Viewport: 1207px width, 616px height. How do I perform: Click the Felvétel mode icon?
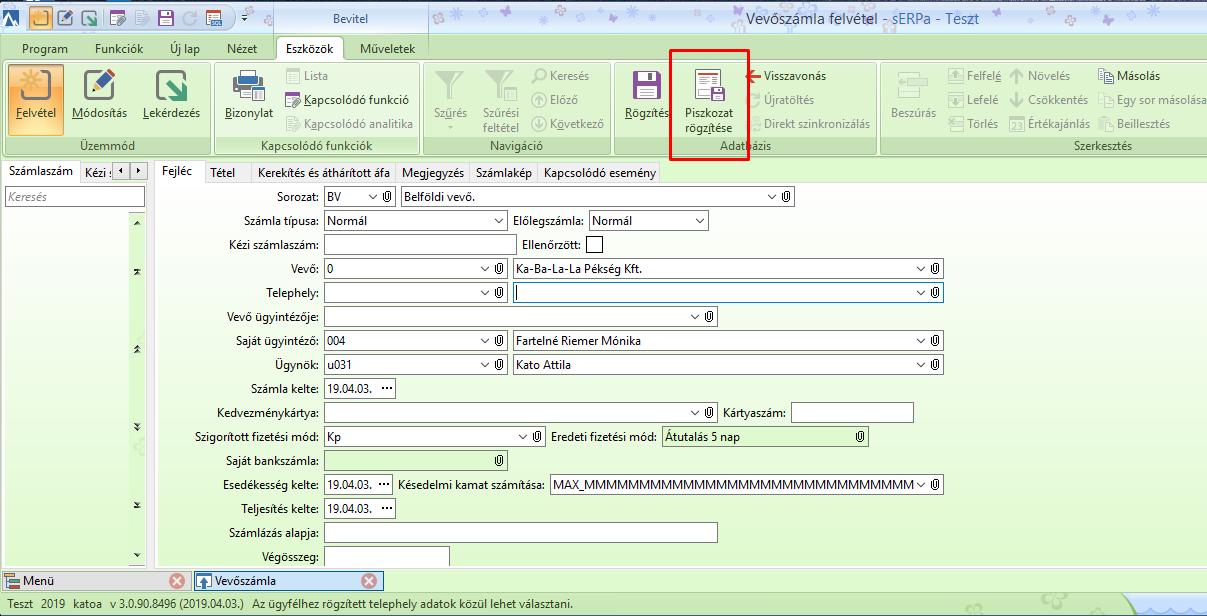click(x=36, y=98)
